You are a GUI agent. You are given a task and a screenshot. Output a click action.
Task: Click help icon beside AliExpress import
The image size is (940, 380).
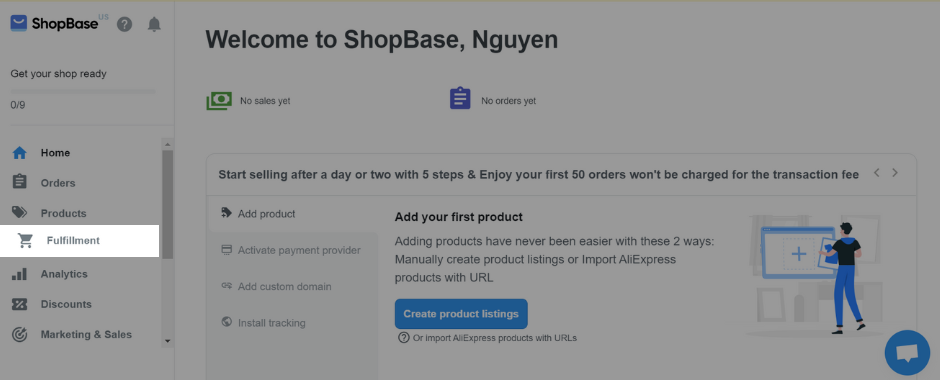(403, 337)
